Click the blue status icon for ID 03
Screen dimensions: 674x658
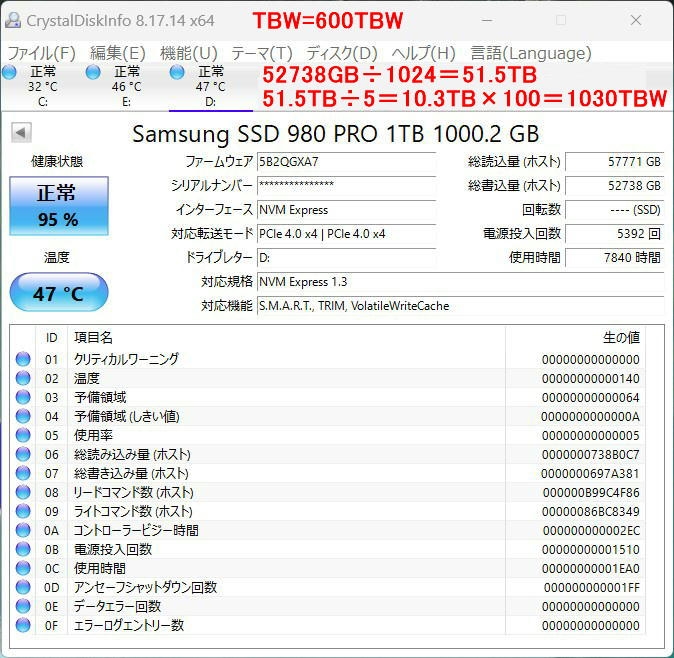tap(23, 397)
